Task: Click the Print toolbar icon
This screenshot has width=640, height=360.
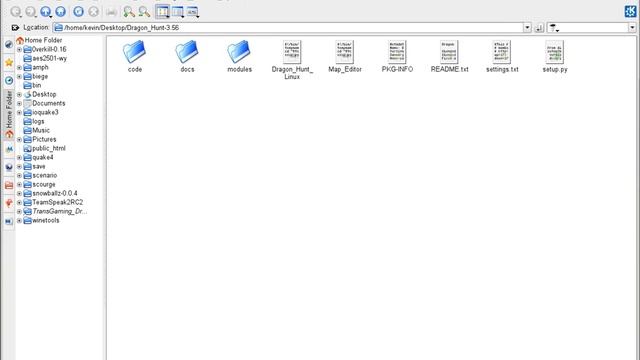Action: [111, 12]
